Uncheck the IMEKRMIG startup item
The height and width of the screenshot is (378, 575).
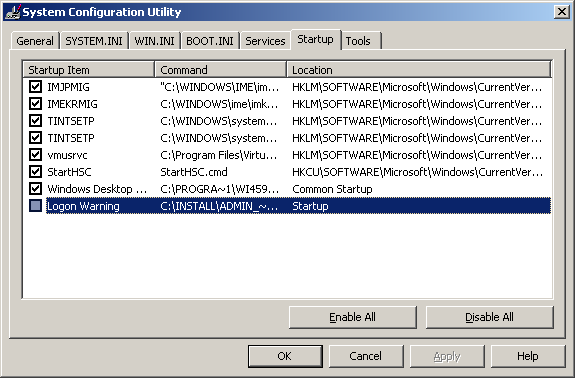pyautogui.click(x=36, y=104)
